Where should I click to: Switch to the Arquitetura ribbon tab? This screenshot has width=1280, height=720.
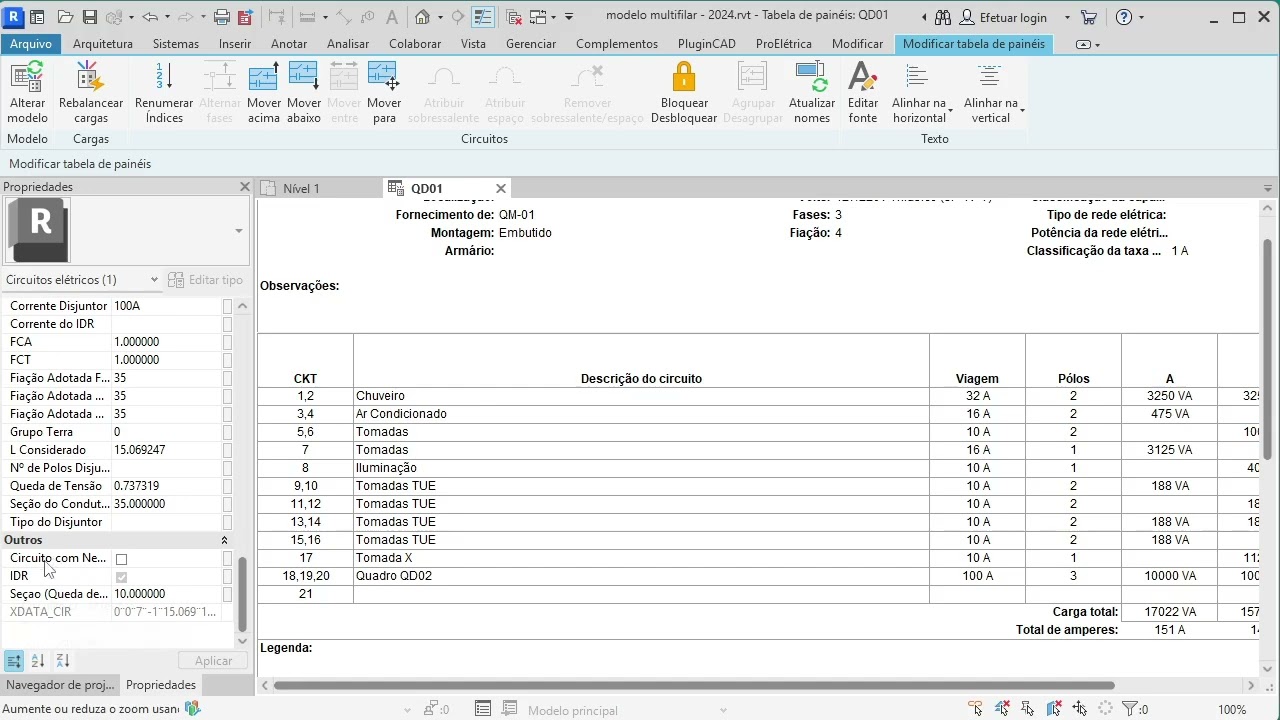click(x=103, y=44)
